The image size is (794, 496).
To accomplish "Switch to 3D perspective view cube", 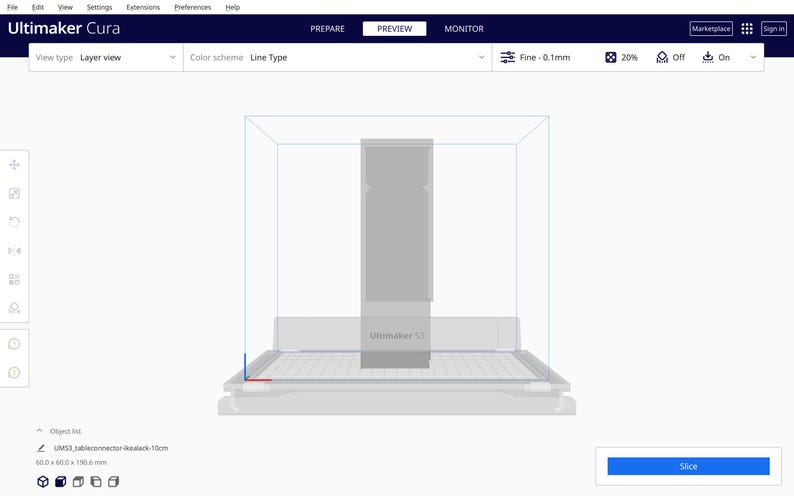I will tap(43, 481).
